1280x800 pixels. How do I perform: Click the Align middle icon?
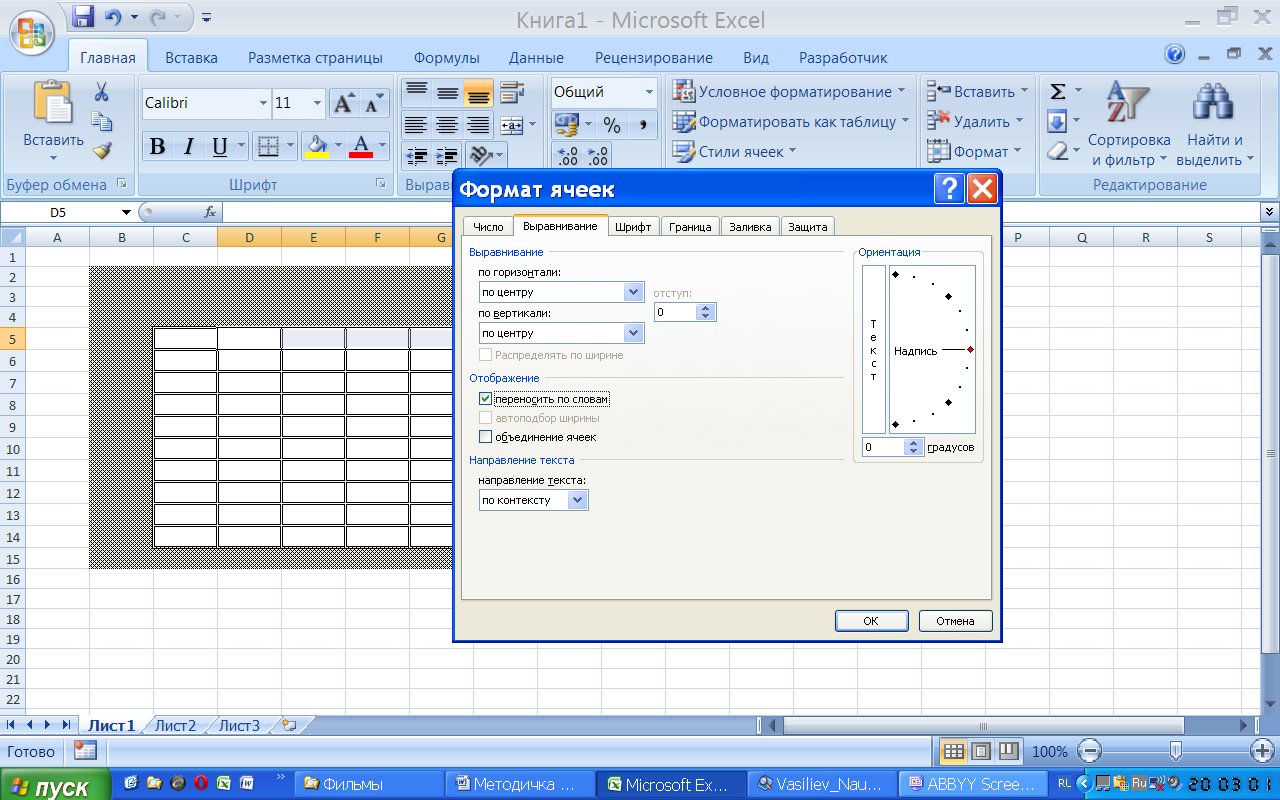(x=447, y=93)
